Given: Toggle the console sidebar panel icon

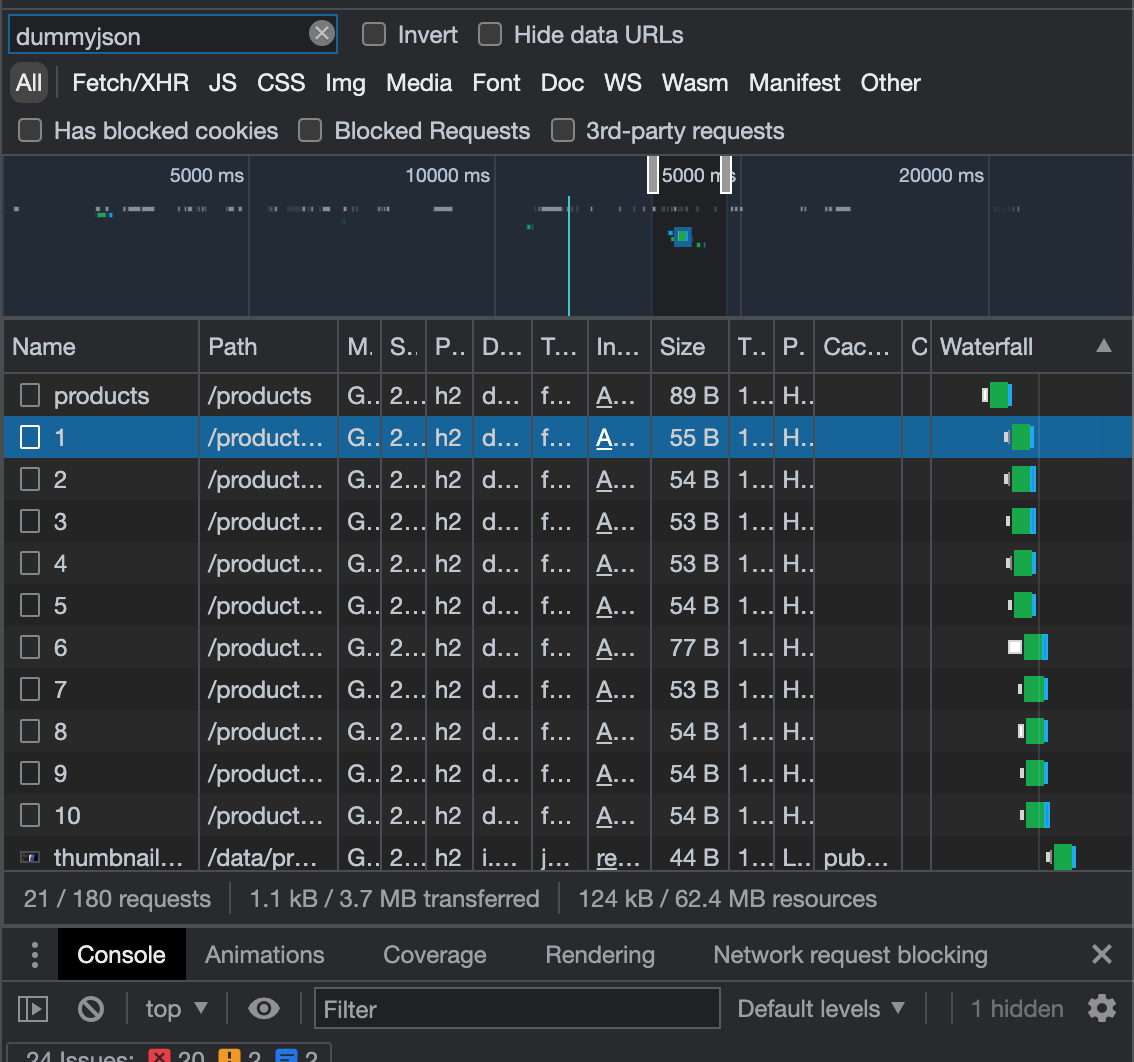Looking at the screenshot, I should (x=33, y=1009).
